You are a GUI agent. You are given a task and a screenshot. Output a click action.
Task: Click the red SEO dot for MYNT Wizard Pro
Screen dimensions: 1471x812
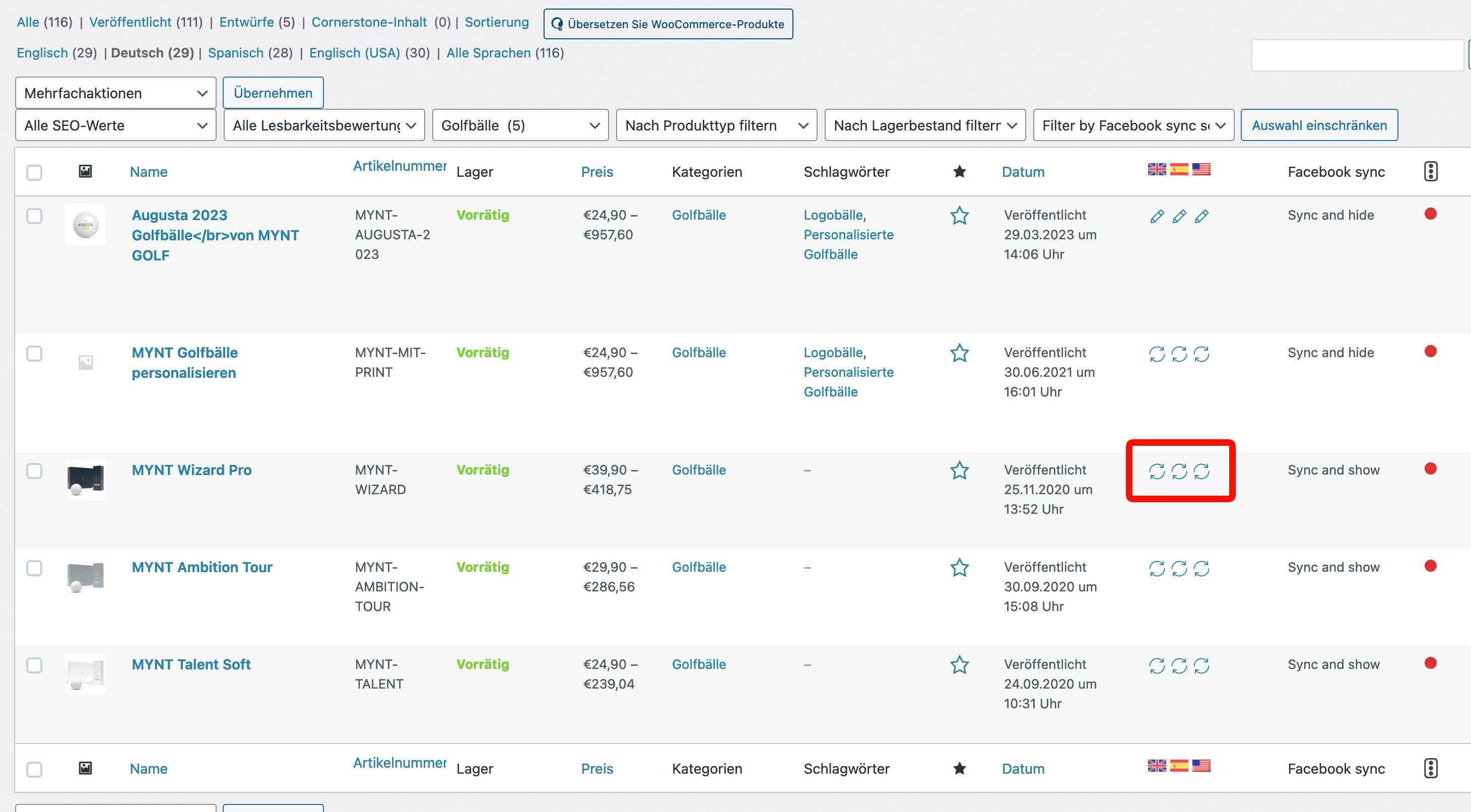[x=1431, y=469]
